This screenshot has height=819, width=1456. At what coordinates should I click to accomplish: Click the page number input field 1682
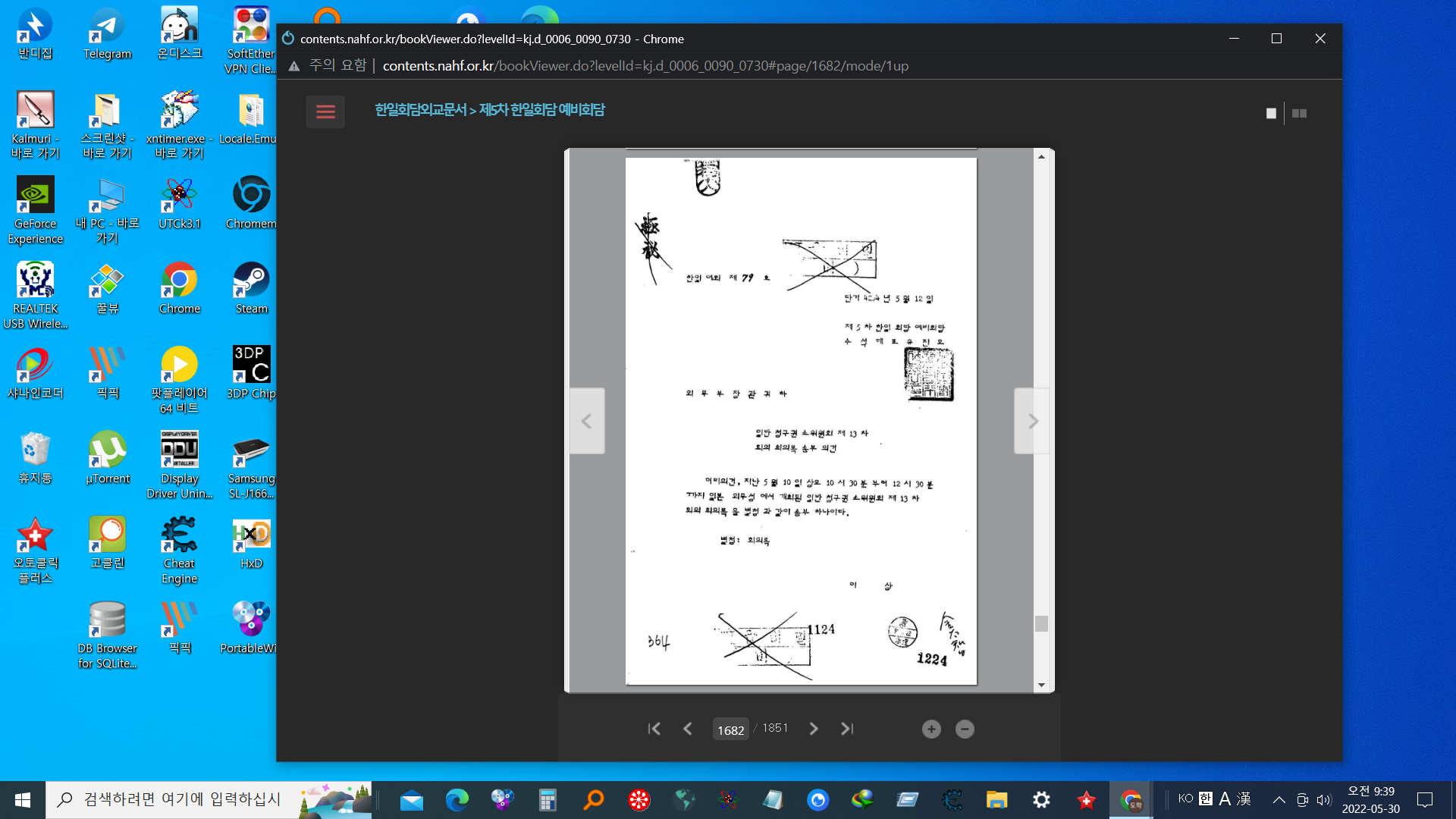[730, 730]
